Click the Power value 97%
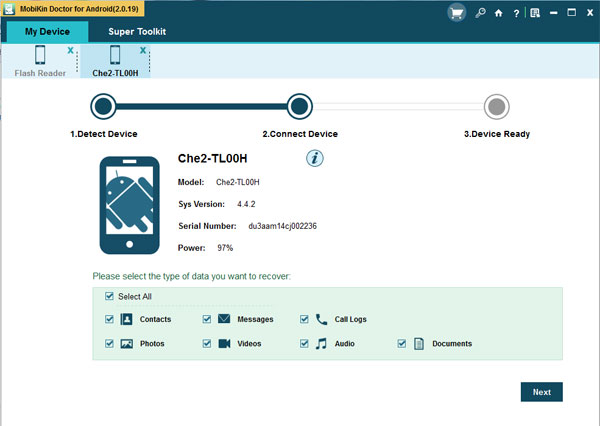Viewport: 600px width, 426px height. (225, 248)
